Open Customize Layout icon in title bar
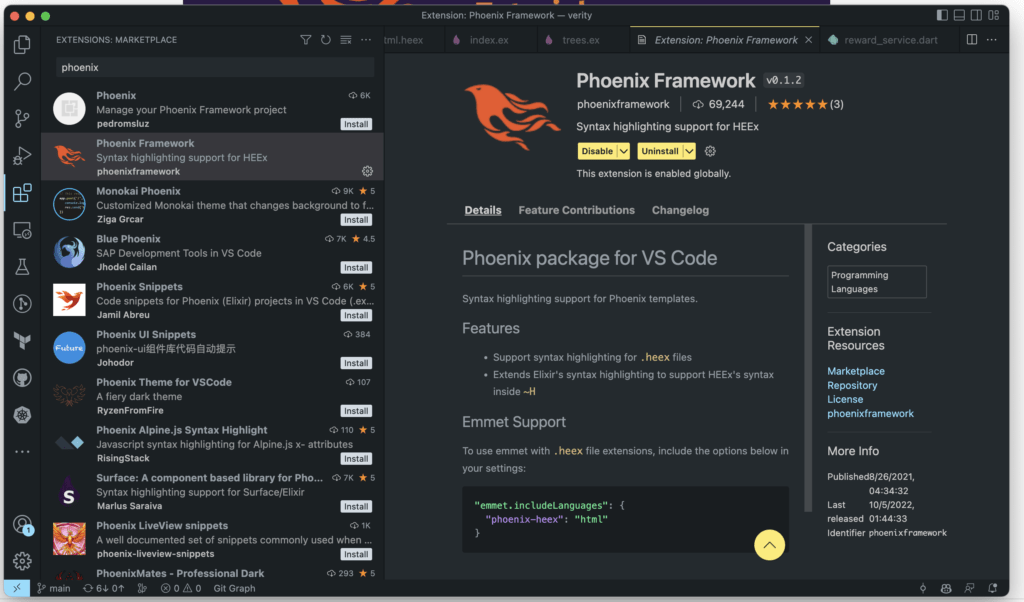 tap(993, 15)
